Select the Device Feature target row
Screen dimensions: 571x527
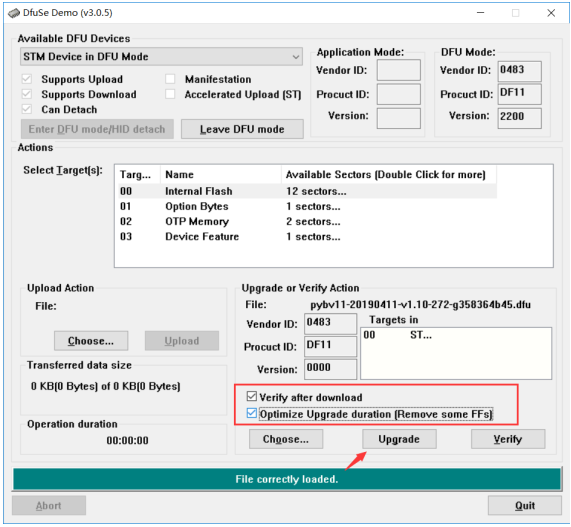[308, 237]
